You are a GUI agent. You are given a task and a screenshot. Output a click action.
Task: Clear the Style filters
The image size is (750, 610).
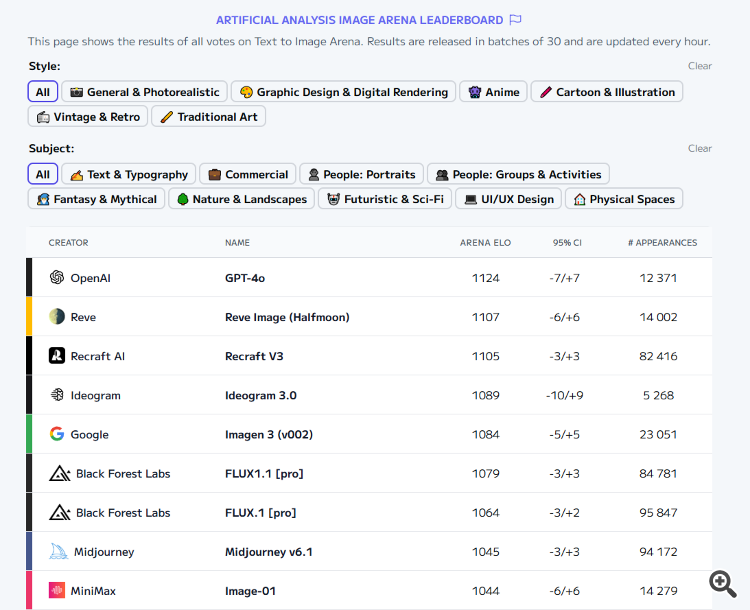tap(699, 66)
